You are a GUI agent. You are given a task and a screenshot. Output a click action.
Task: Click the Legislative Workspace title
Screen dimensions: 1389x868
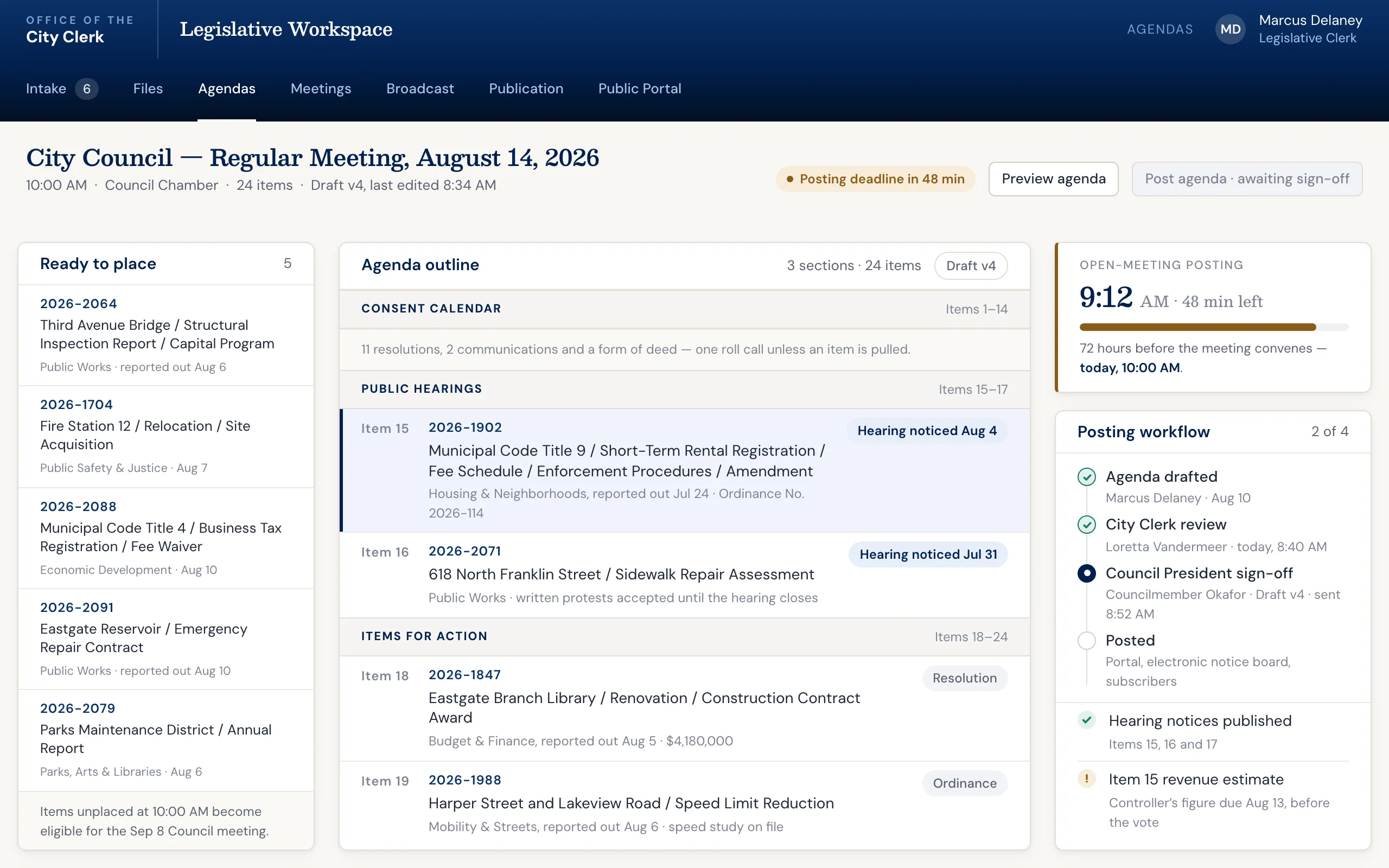[x=286, y=29]
